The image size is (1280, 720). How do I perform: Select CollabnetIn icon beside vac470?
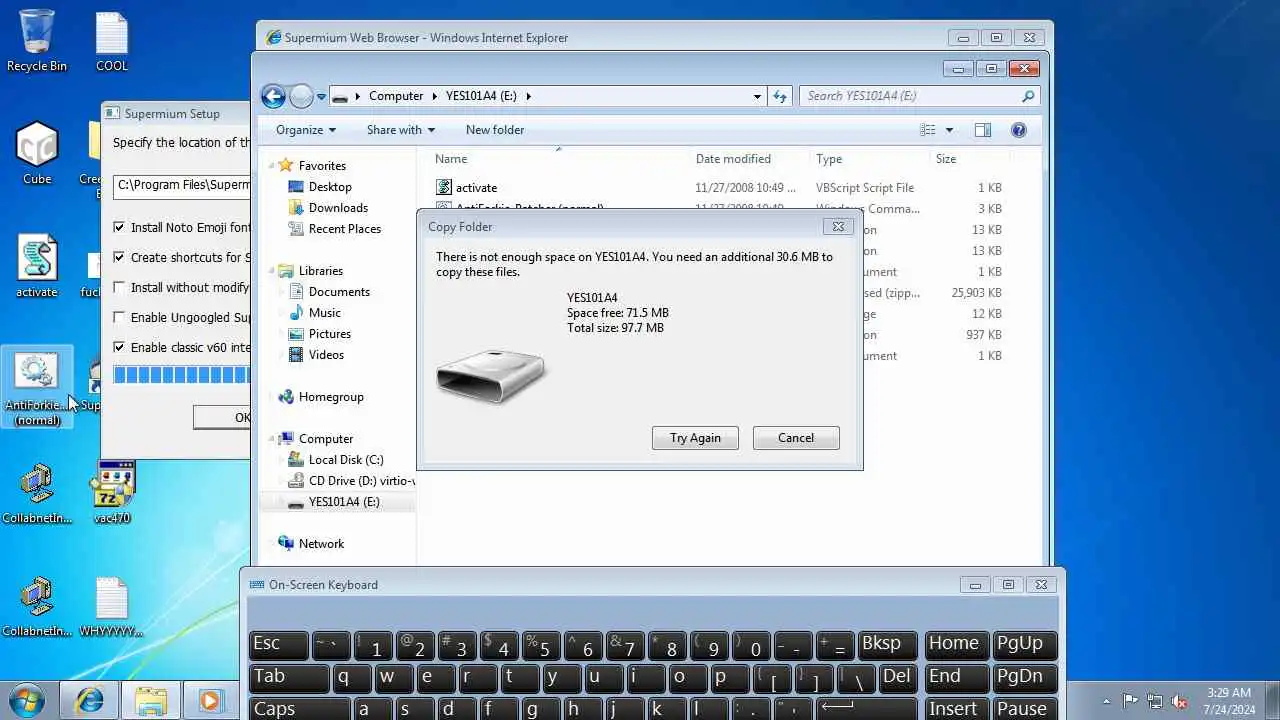pos(37,492)
